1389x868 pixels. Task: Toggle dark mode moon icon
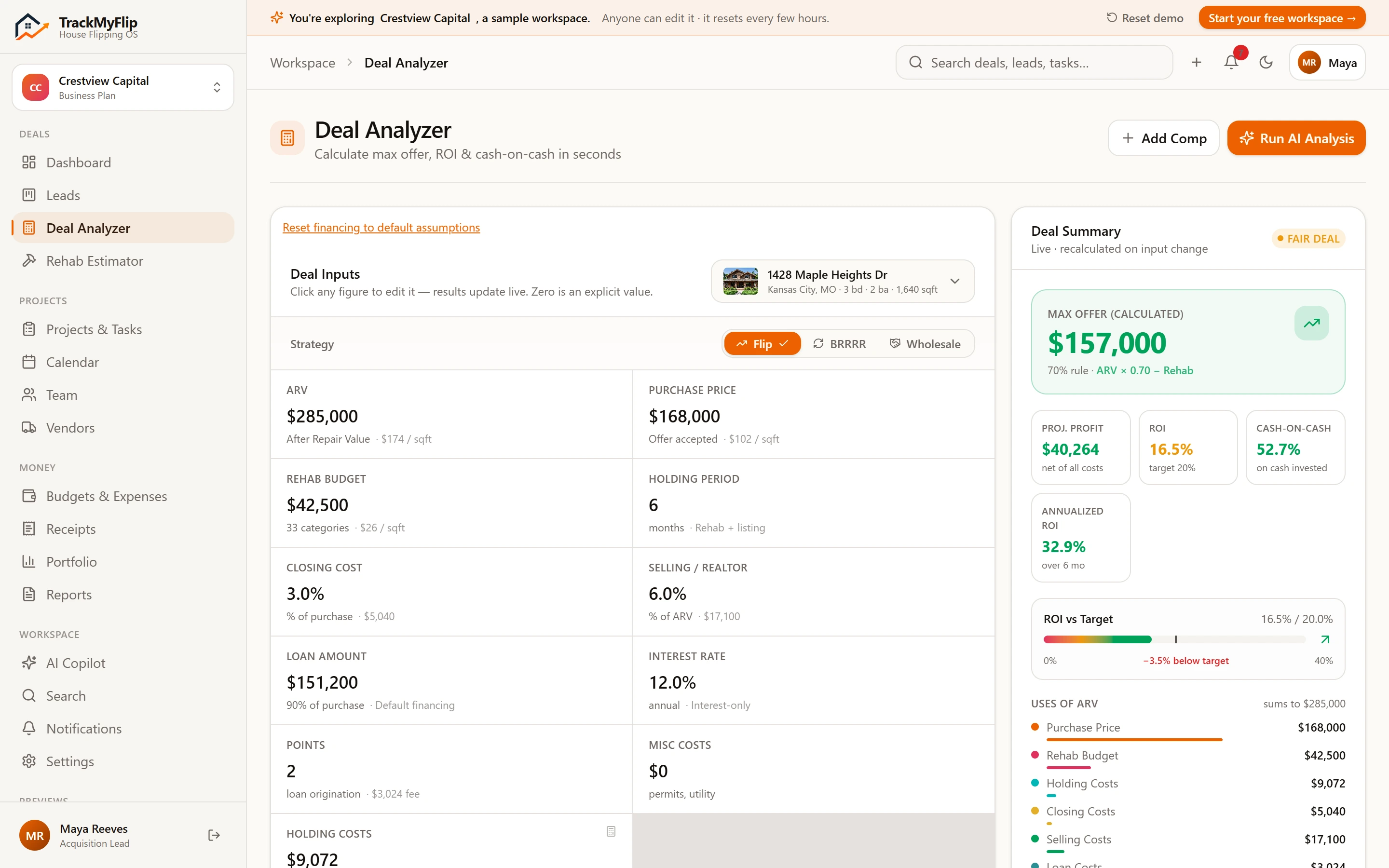click(1266, 62)
